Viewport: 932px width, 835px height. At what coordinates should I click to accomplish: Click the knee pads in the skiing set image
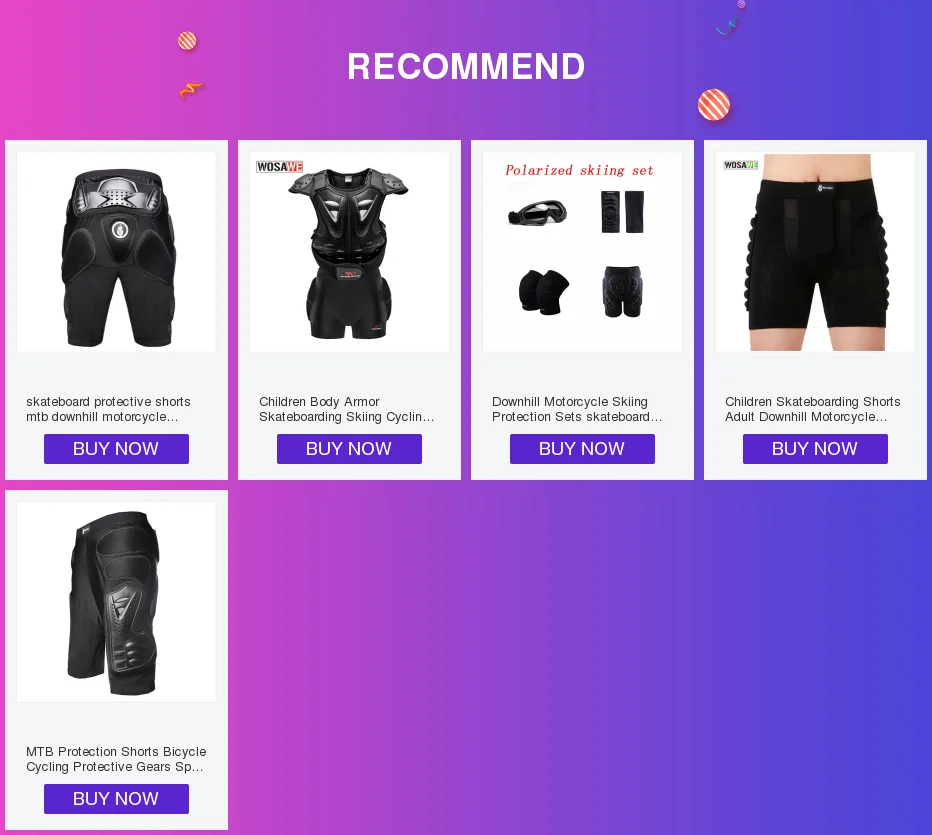(544, 291)
